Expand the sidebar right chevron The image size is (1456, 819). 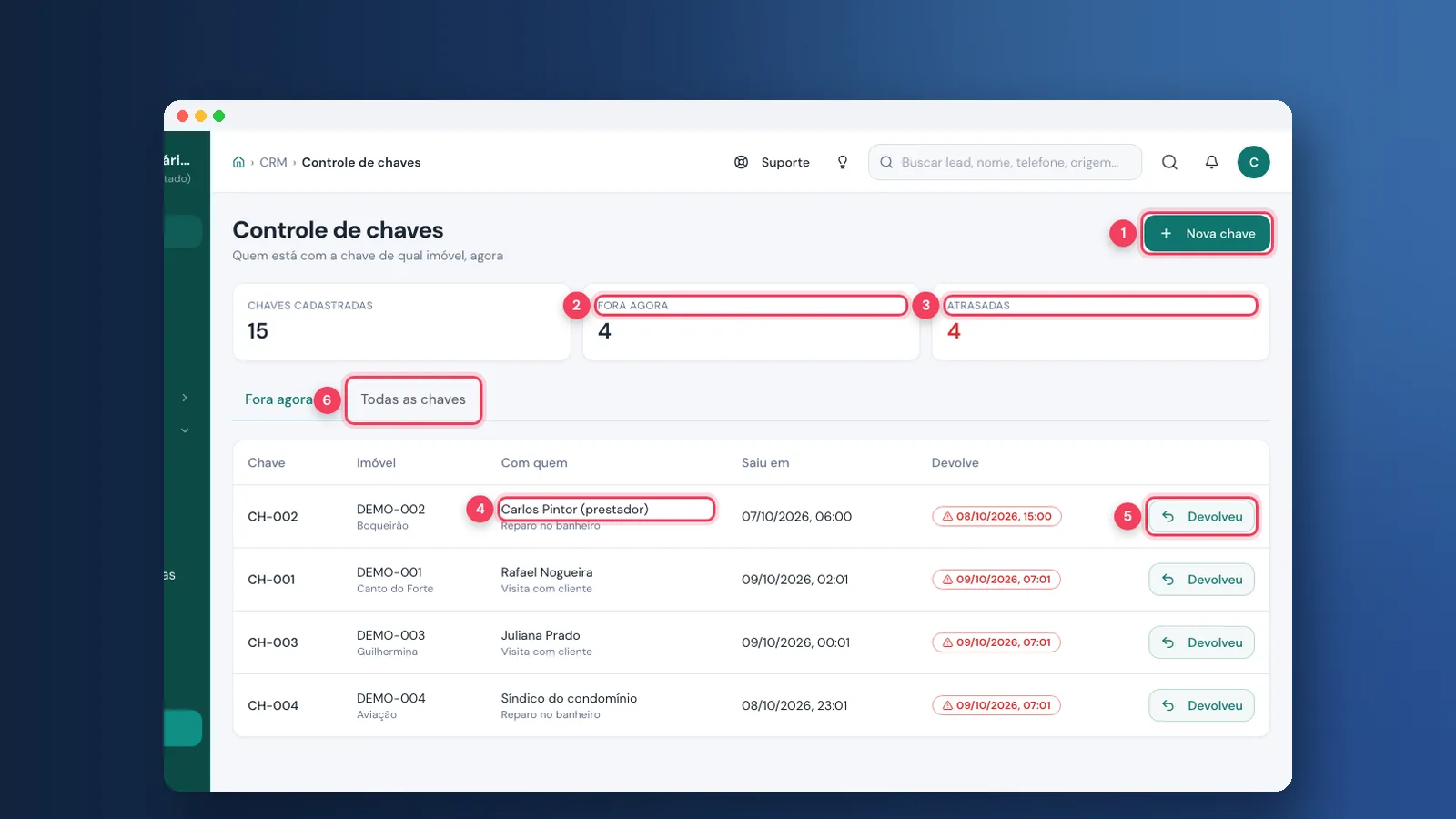coord(185,398)
